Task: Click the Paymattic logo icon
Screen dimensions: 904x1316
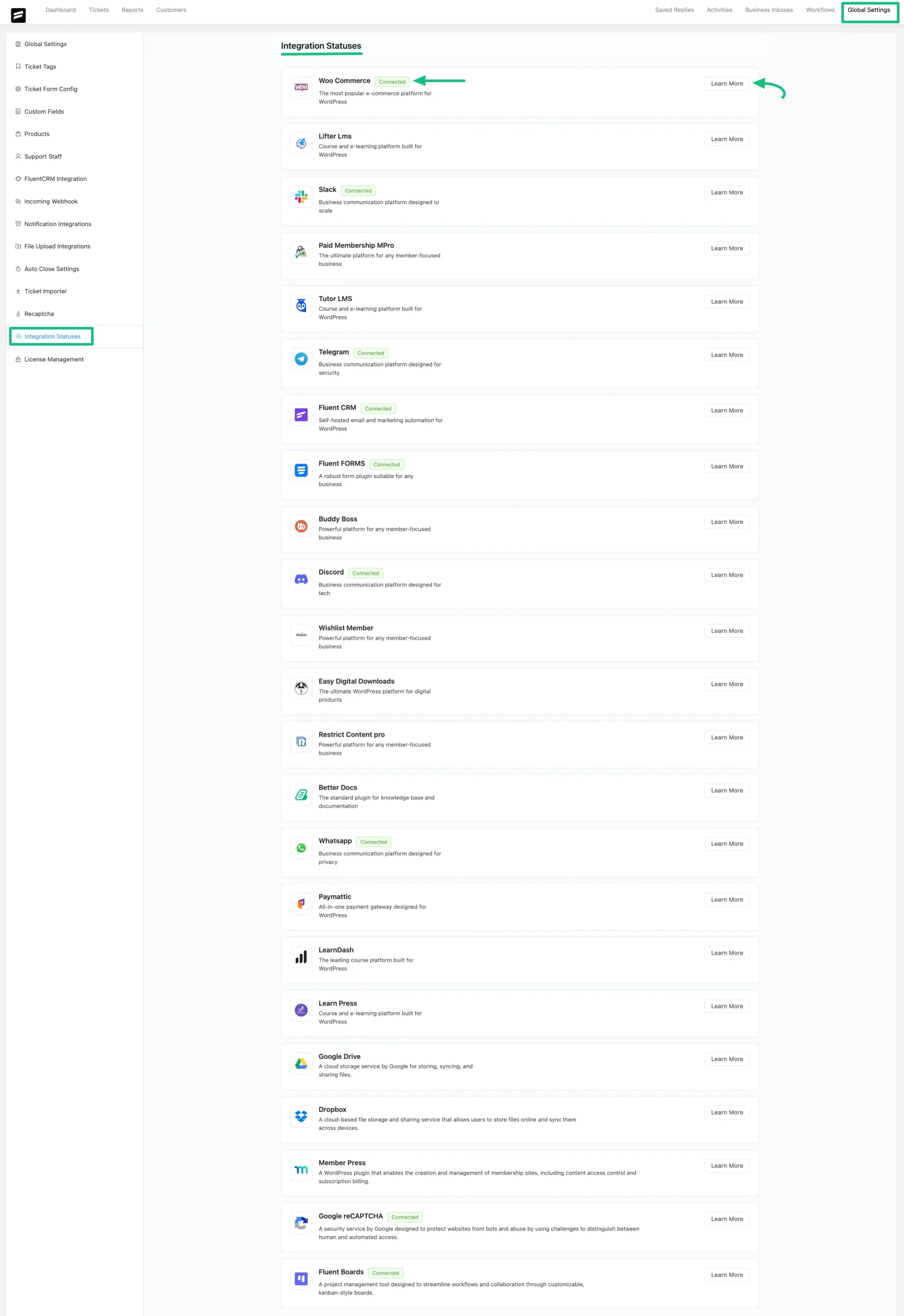Action: 301,904
